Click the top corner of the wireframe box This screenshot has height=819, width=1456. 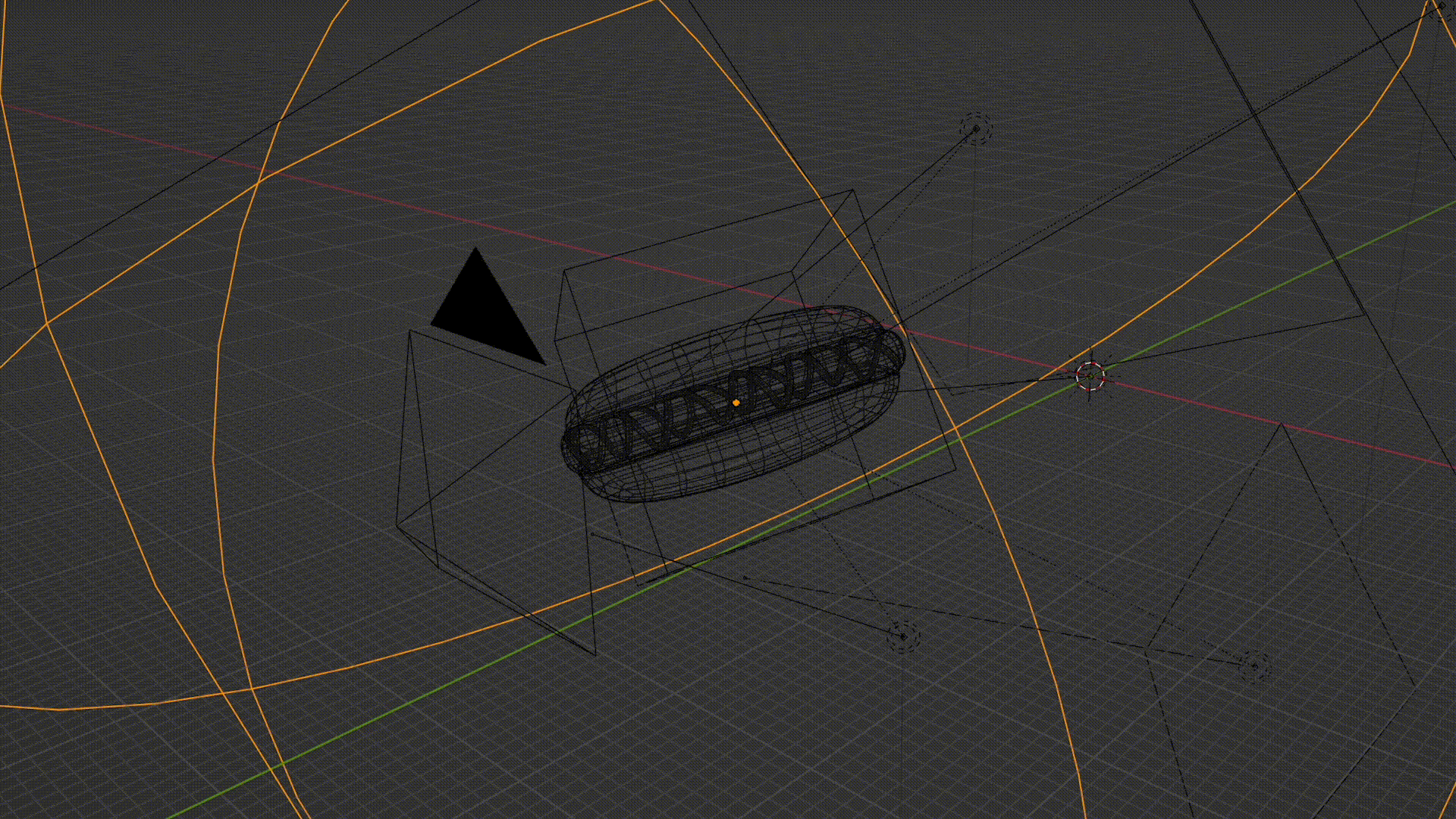(x=852, y=190)
